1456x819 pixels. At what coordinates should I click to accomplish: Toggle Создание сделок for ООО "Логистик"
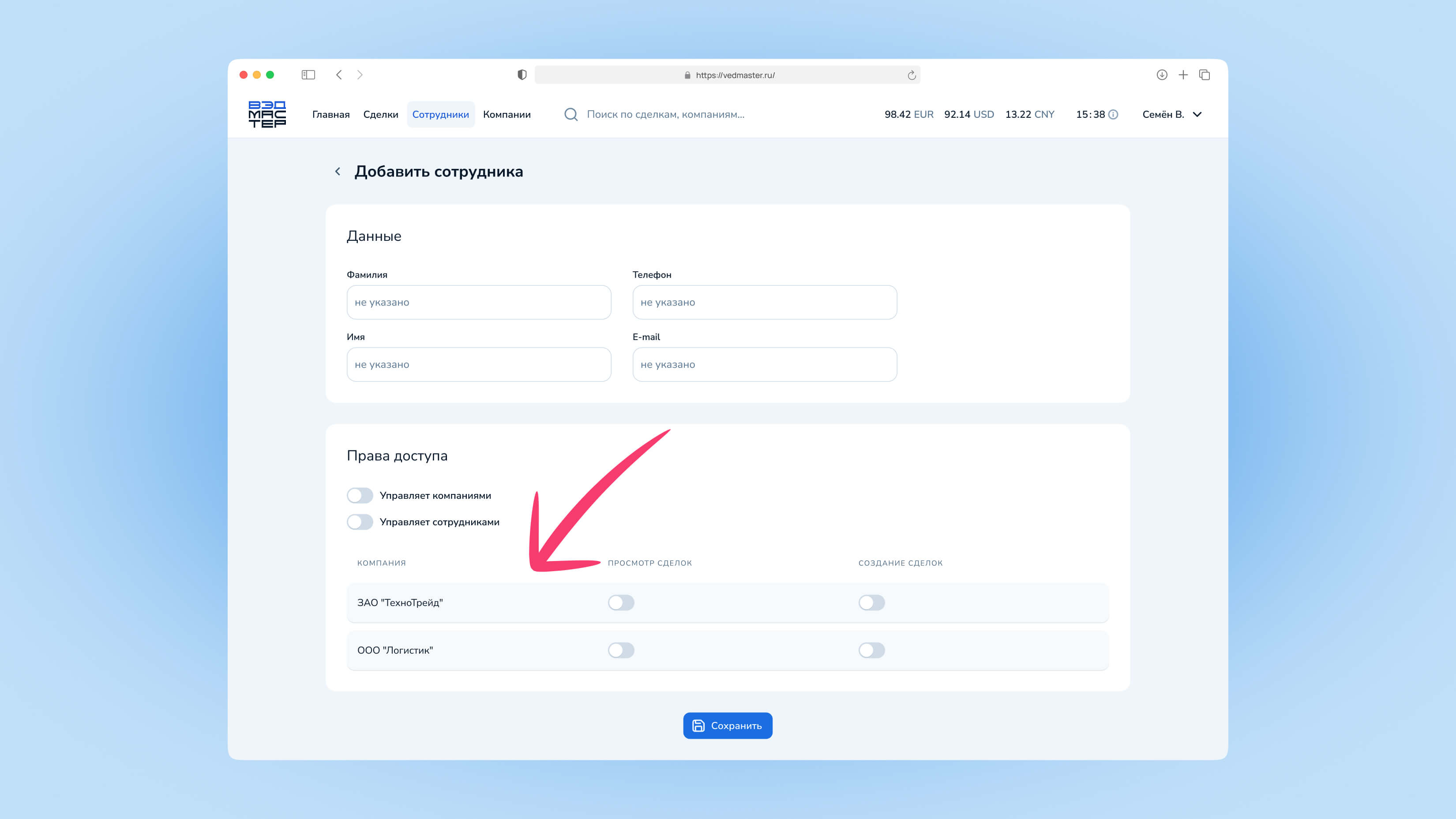[871, 650]
